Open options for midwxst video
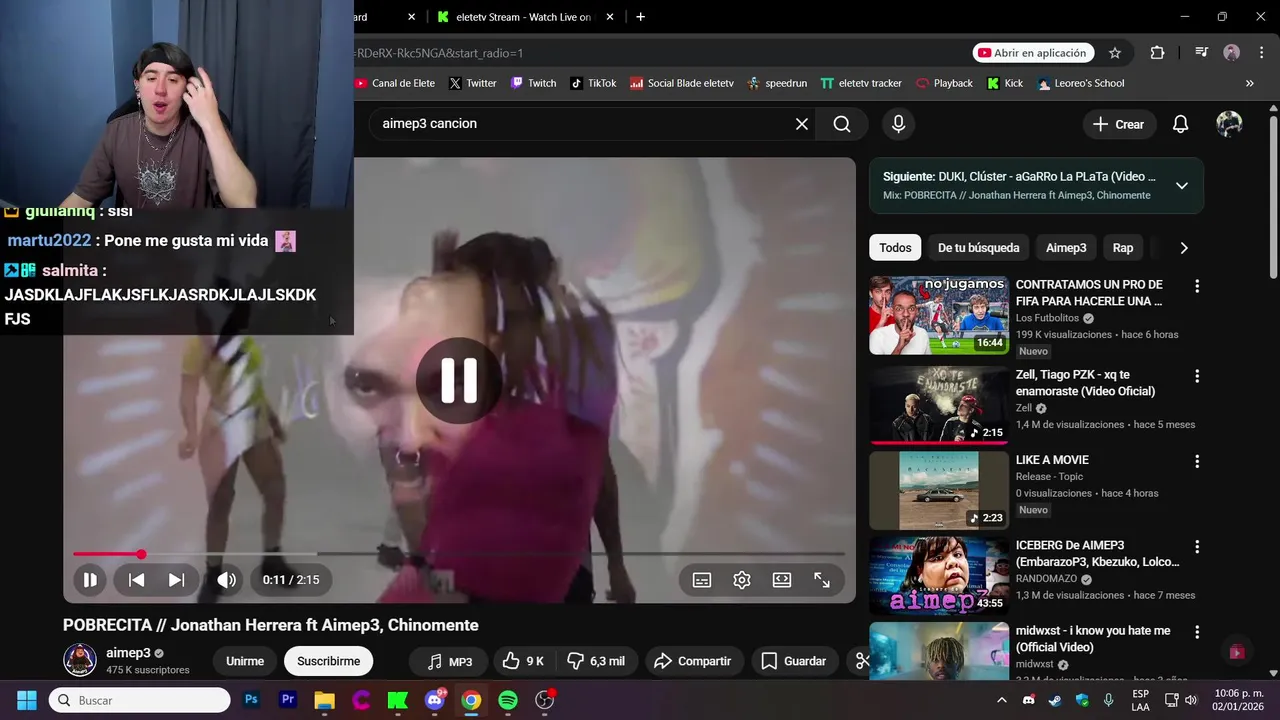The height and width of the screenshot is (720, 1280). pyautogui.click(x=1196, y=632)
